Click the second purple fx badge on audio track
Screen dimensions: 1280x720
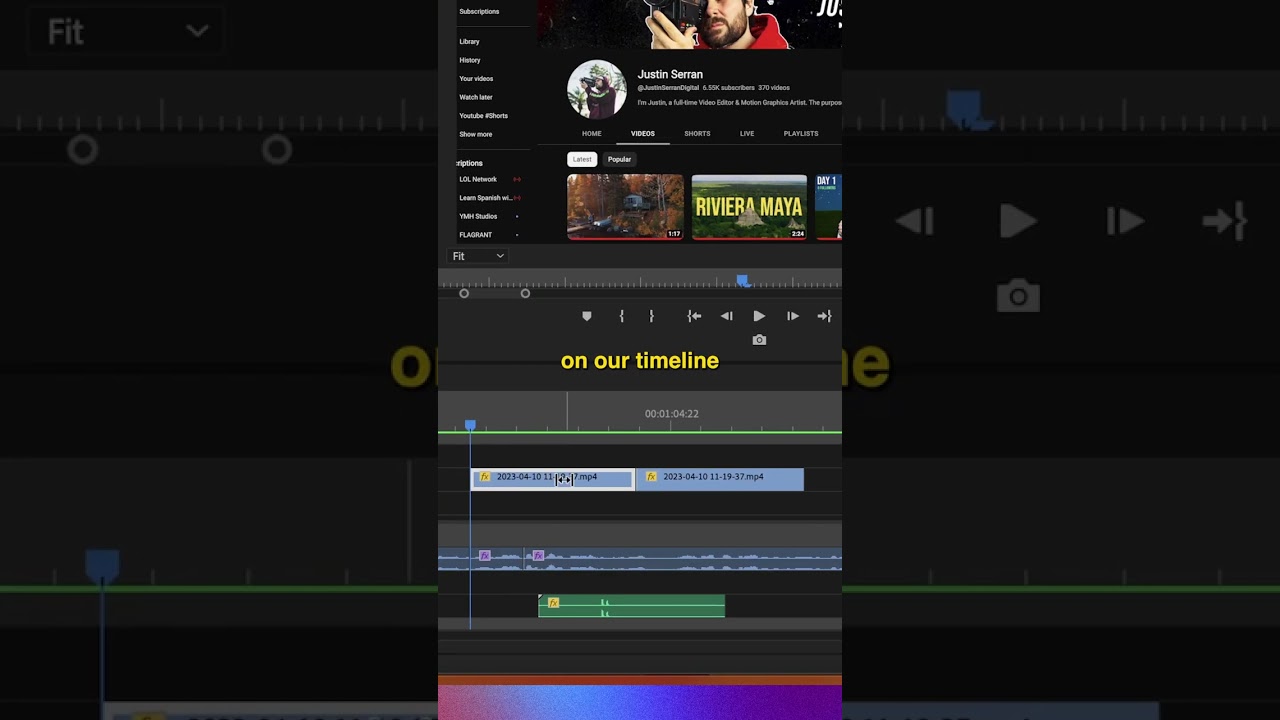click(538, 555)
